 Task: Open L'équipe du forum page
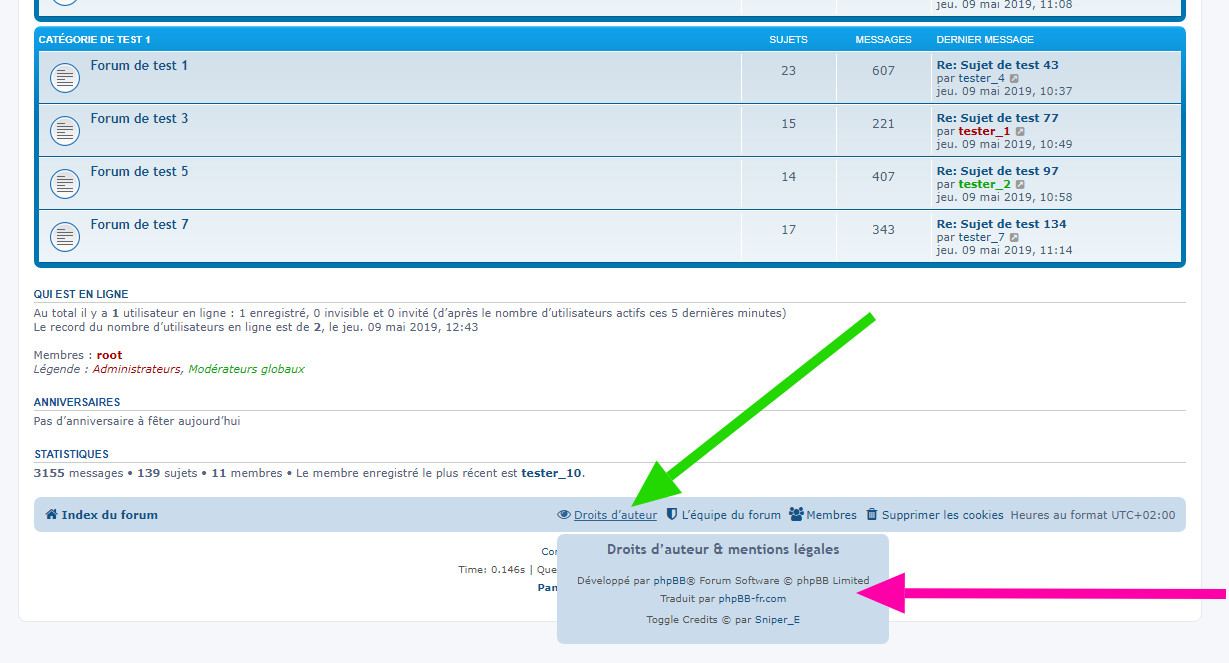pos(730,515)
